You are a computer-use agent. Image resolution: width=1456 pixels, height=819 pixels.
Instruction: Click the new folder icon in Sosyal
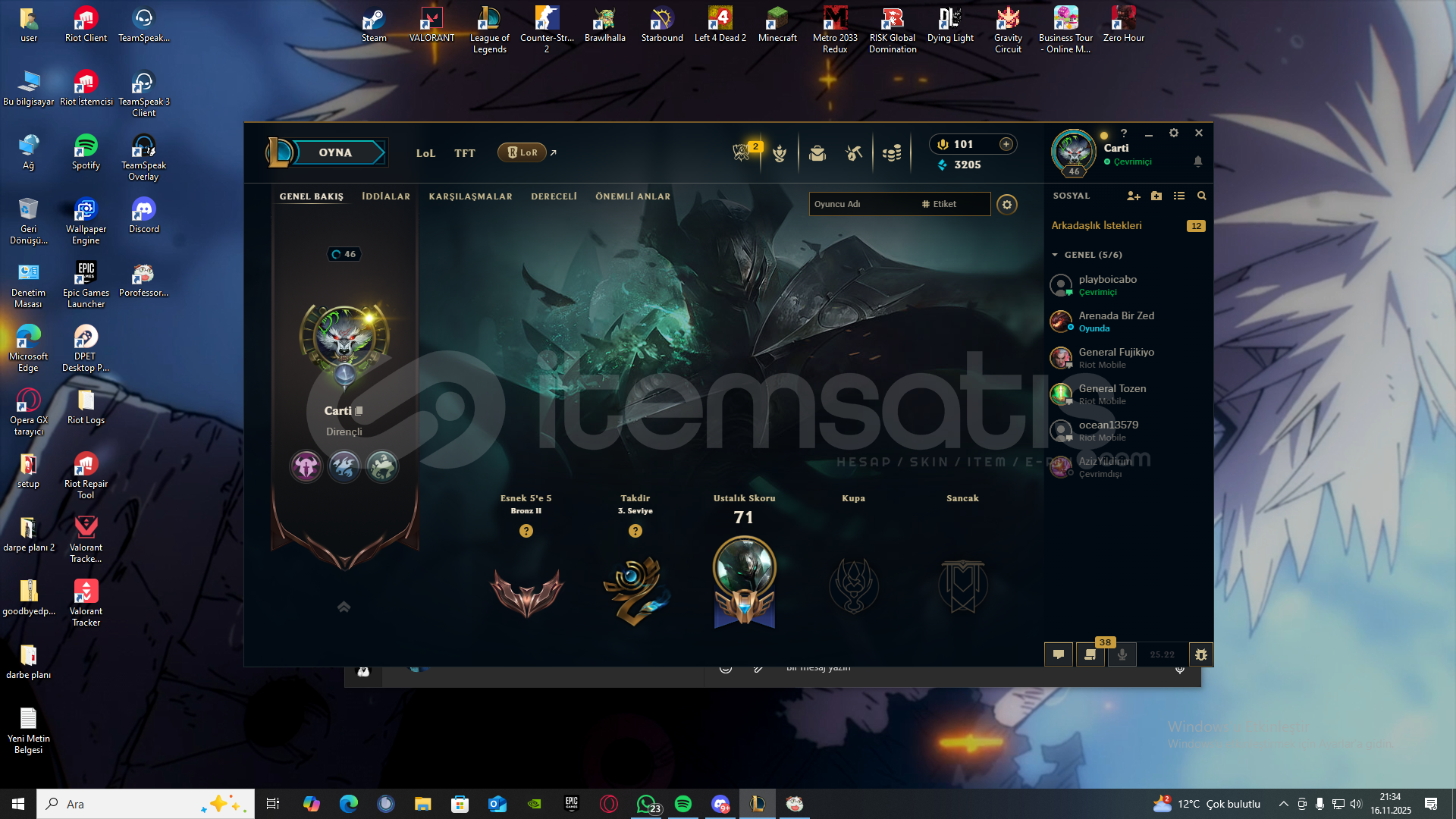[1156, 196]
